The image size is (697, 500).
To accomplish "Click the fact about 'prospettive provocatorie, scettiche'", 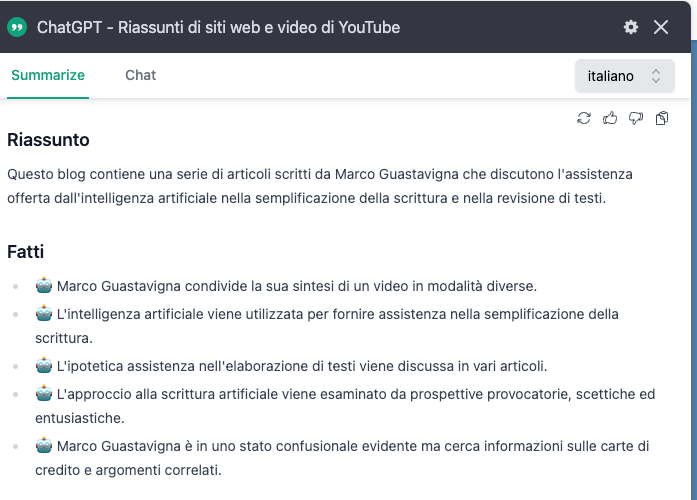I will click(x=350, y=406).
